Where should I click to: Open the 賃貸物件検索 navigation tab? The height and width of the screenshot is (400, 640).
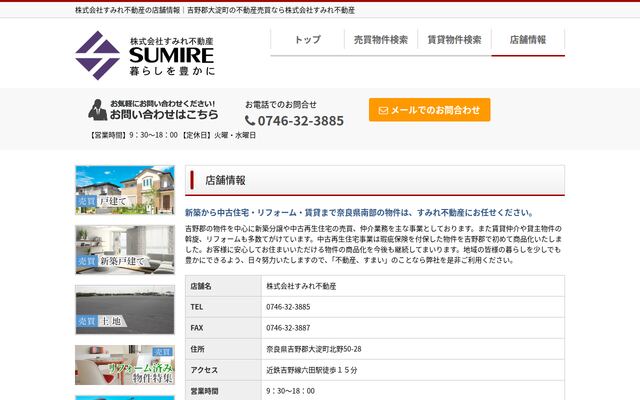[454, 40]
